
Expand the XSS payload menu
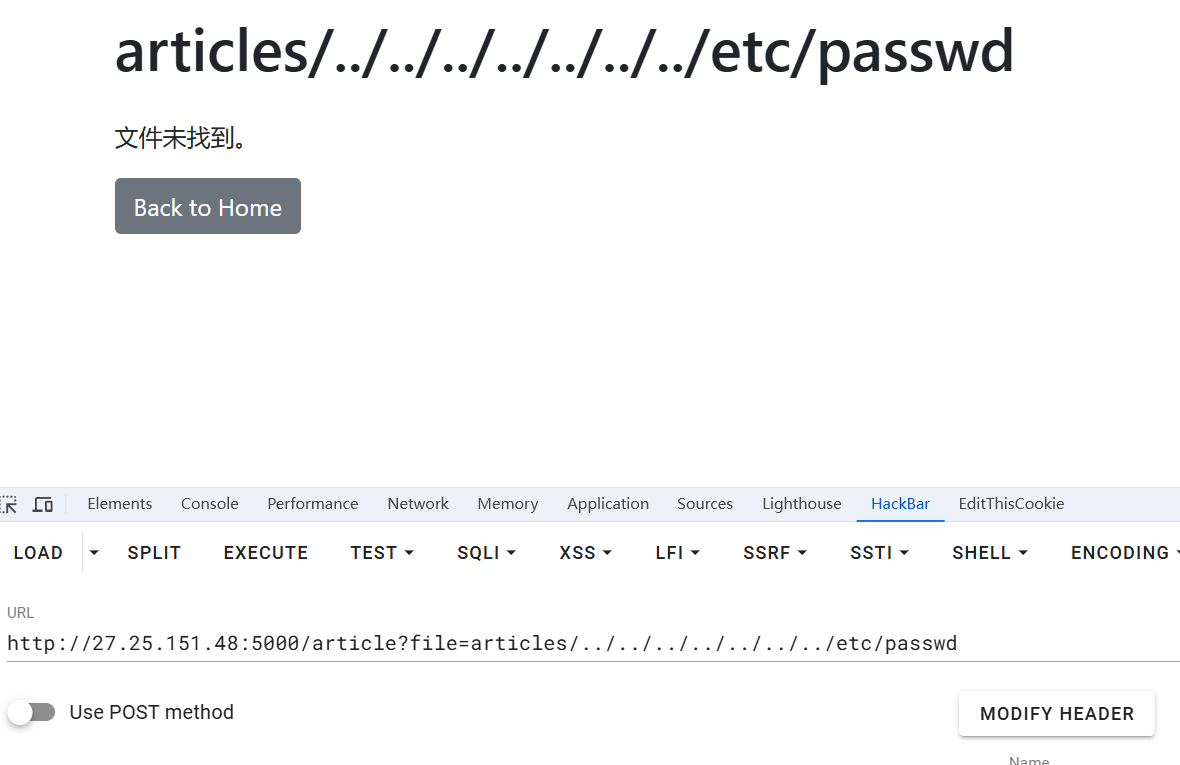click(x=585, y=553)
